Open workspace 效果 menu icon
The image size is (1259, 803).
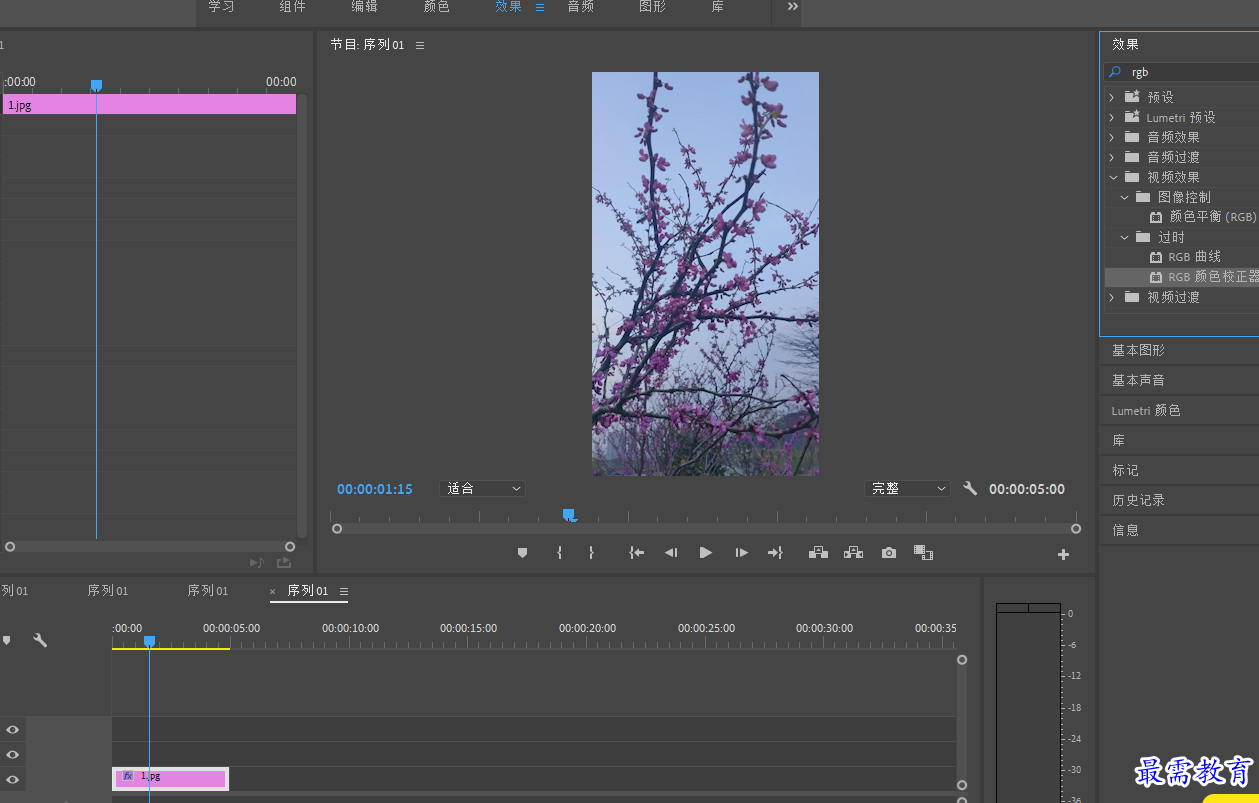[x=540, y=7]
